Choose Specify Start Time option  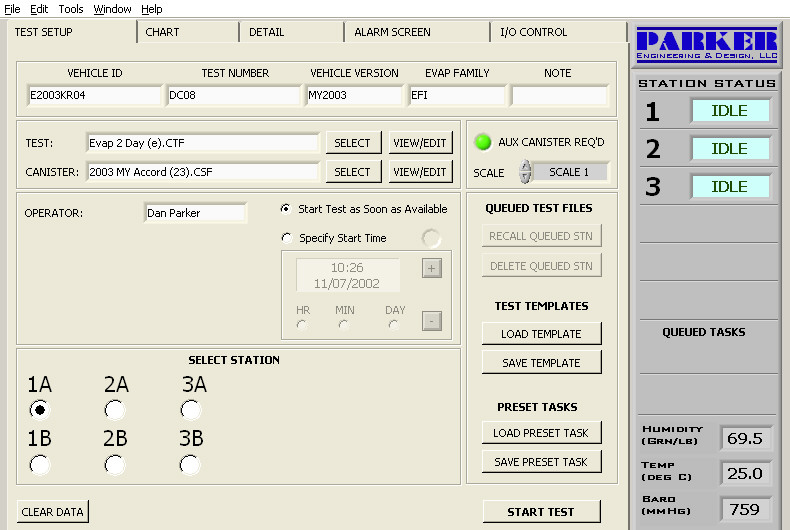tap(288, 238)
